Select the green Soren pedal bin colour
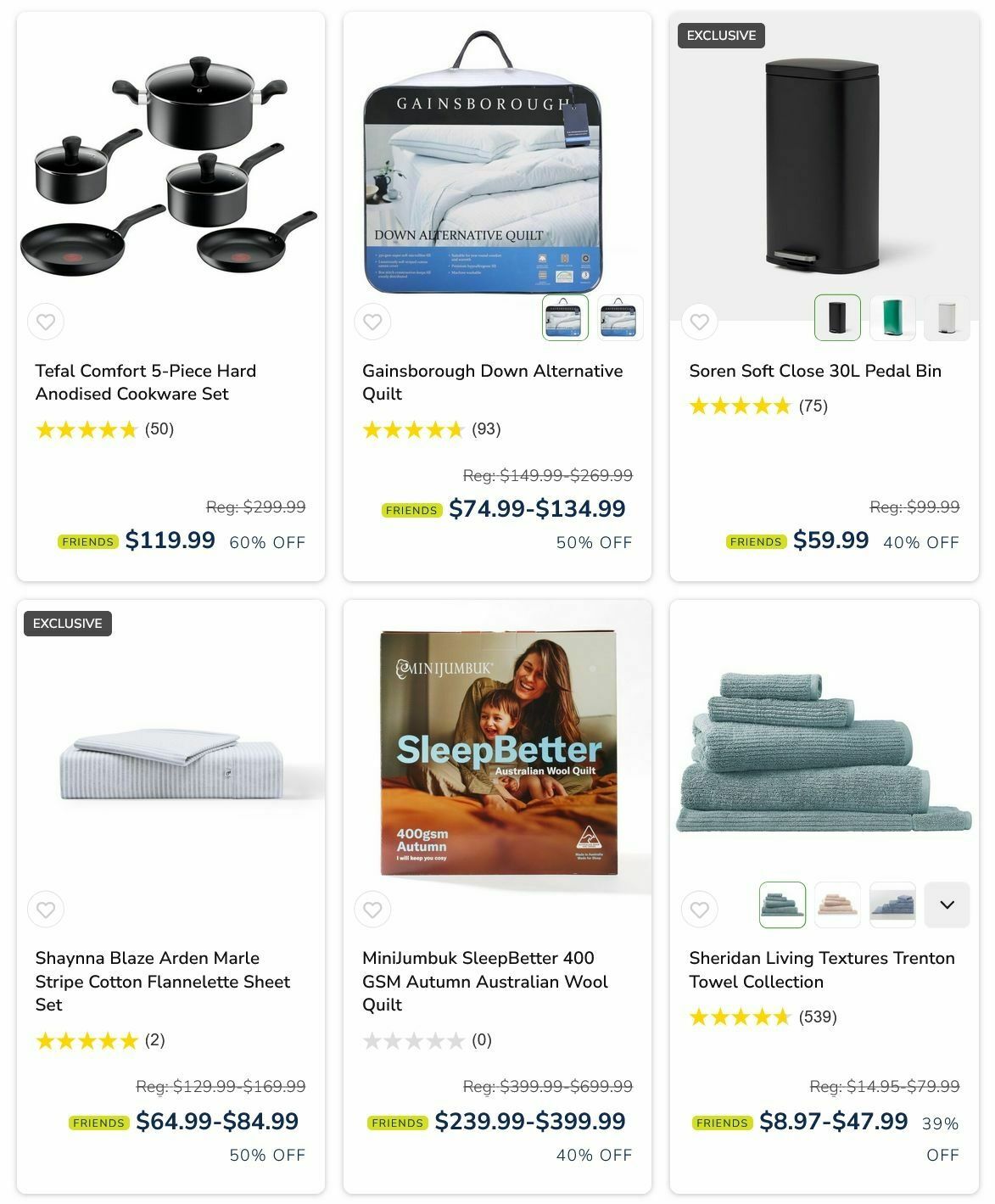This screenshot has height=1204, width=995. [x=892, y=317]
